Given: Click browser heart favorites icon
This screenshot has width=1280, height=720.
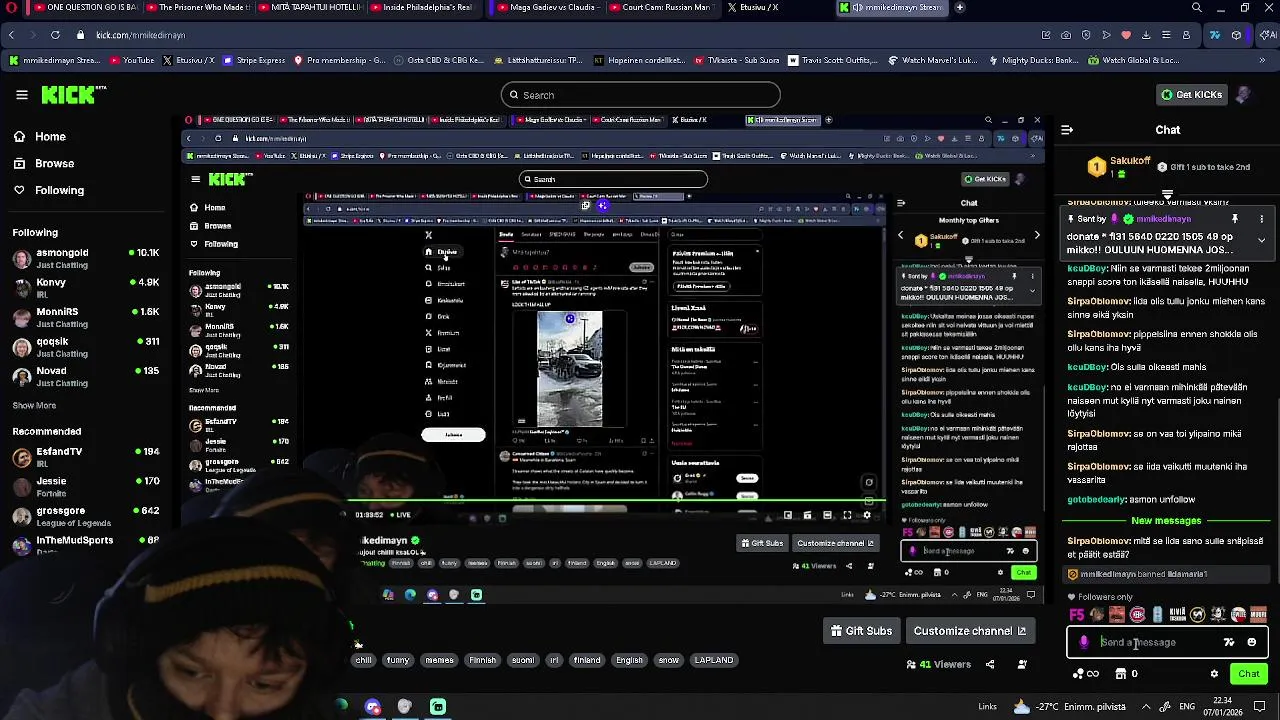Looking at the screenshot, I should pyautogui.click(x=1126, y=35).
